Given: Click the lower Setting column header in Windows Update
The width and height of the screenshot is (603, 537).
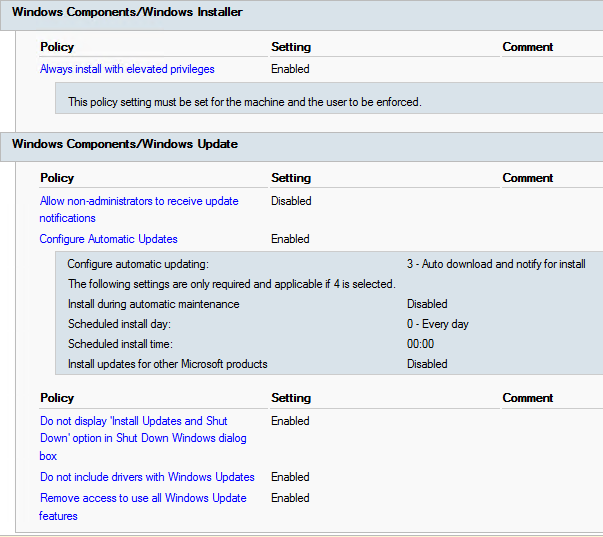Looking at the screenshot, I should [x=291, y=398].
